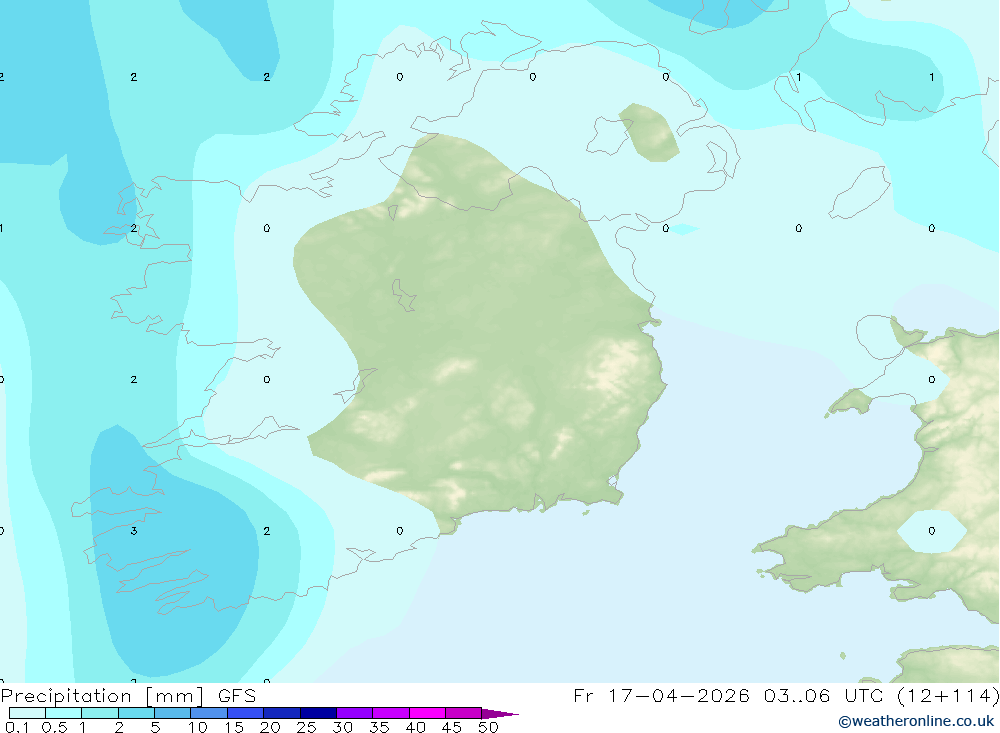1000x733 pixels.
Task: Select the 40 to 45 mm magenta swatch
Action: (x=427, y=713)
